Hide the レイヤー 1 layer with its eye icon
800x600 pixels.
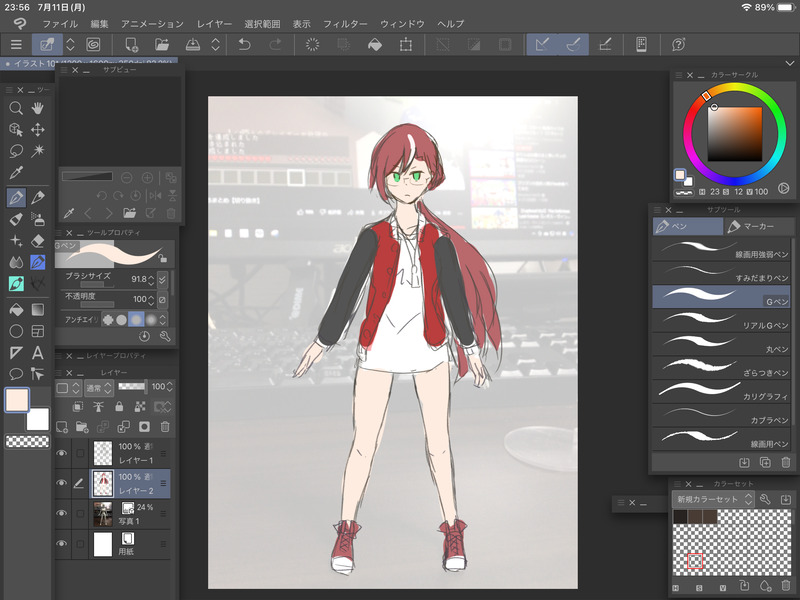tap(62, 453)
